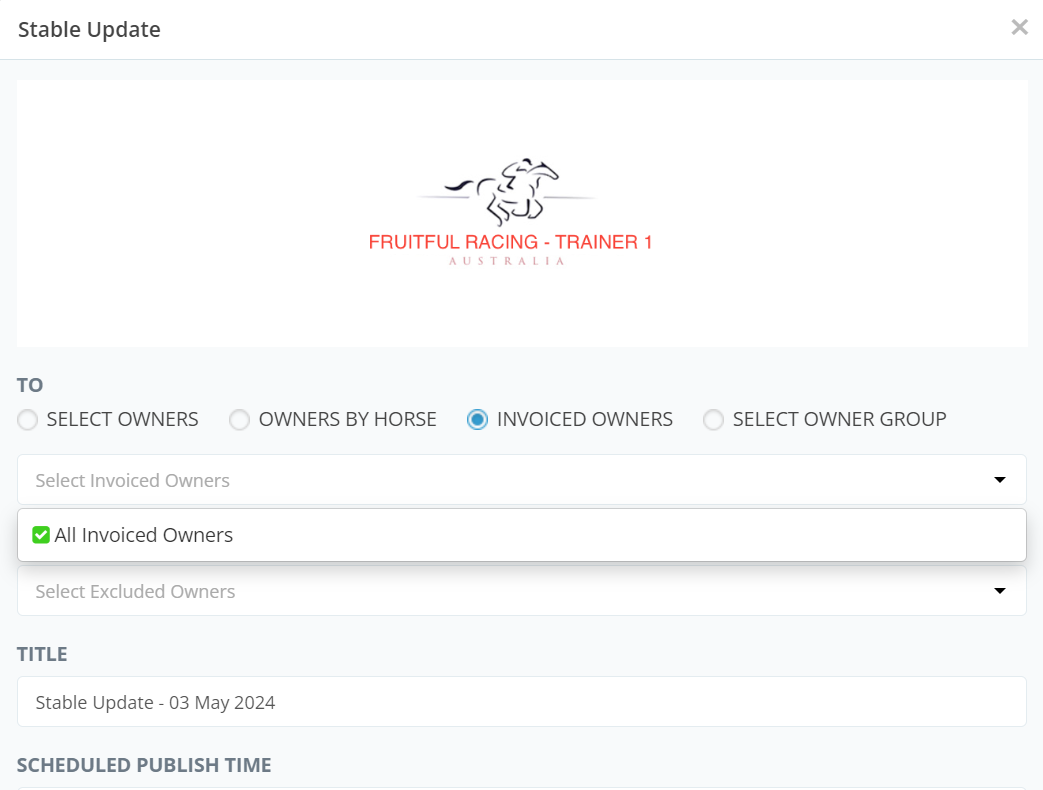Click the SCHEDULED PUBLISH TIME label
1043x790 pixels.
click(x=144, y=765)
